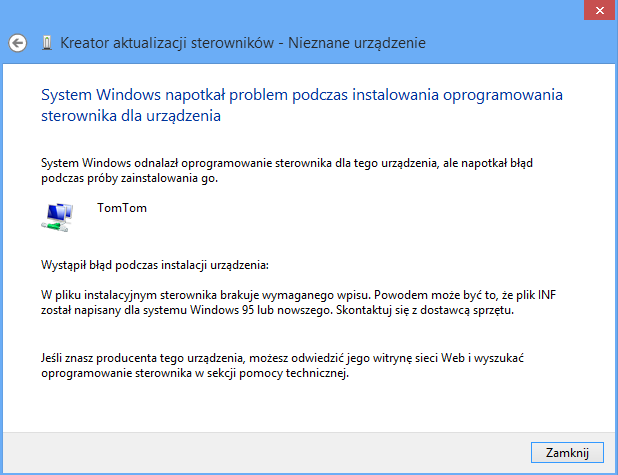The height and width of the screenshot is (475, 618).
Task: Click 'Nieznane urządzenie' in the title bar
Action: (357, 43)
